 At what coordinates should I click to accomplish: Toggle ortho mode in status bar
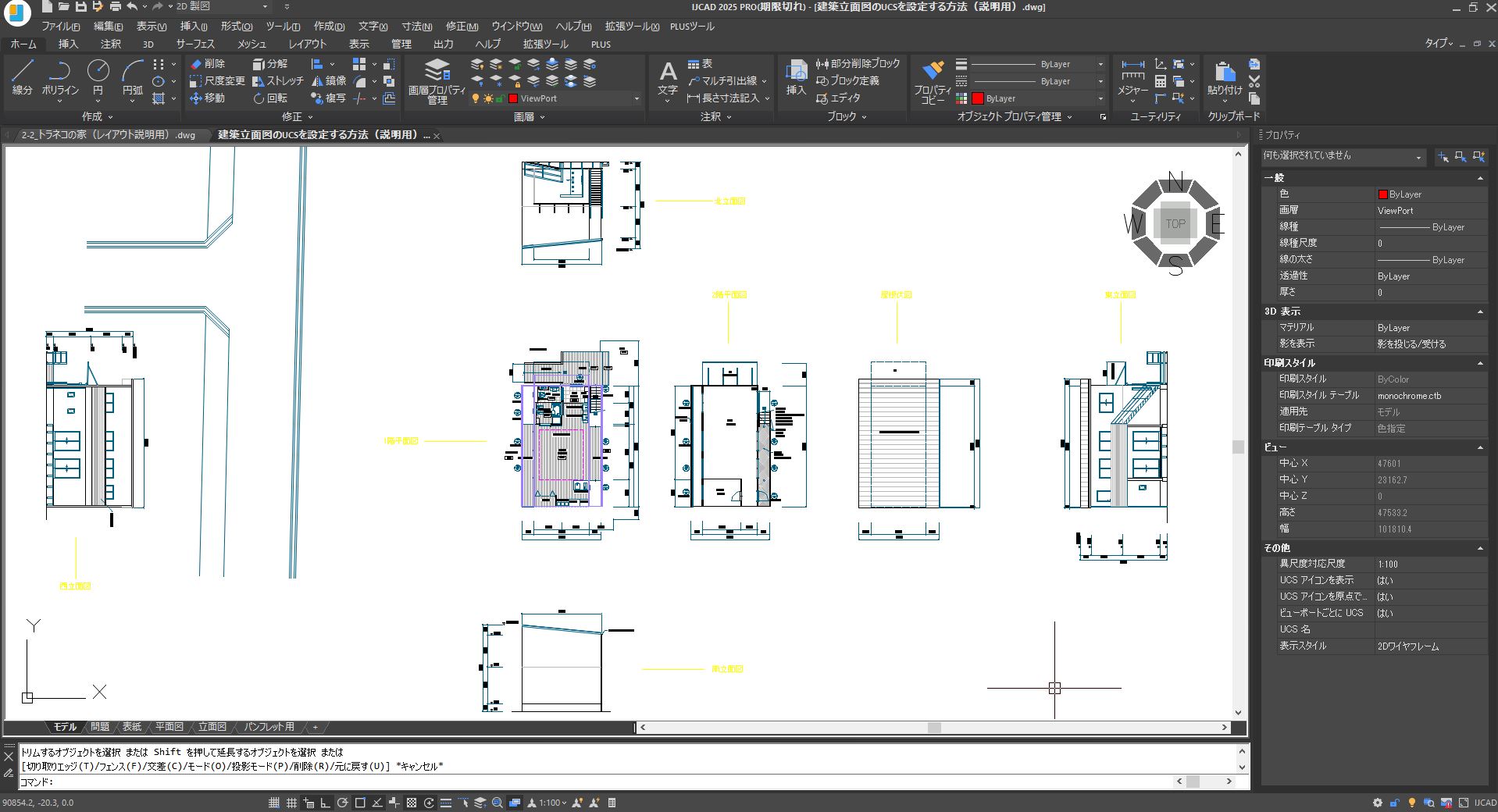tap(325, 803)
